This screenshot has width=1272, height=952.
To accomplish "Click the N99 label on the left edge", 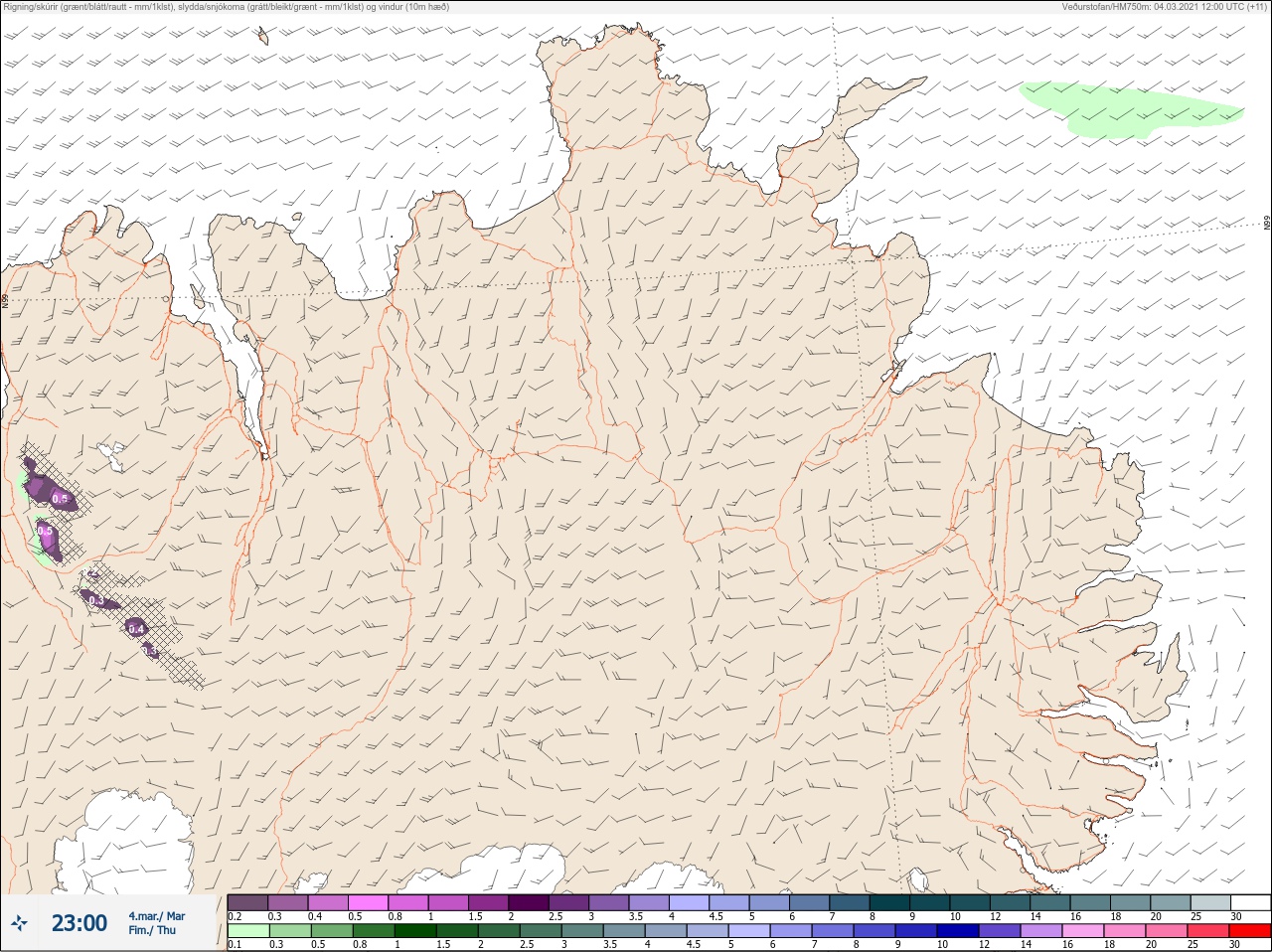I will tap(5, 300).
